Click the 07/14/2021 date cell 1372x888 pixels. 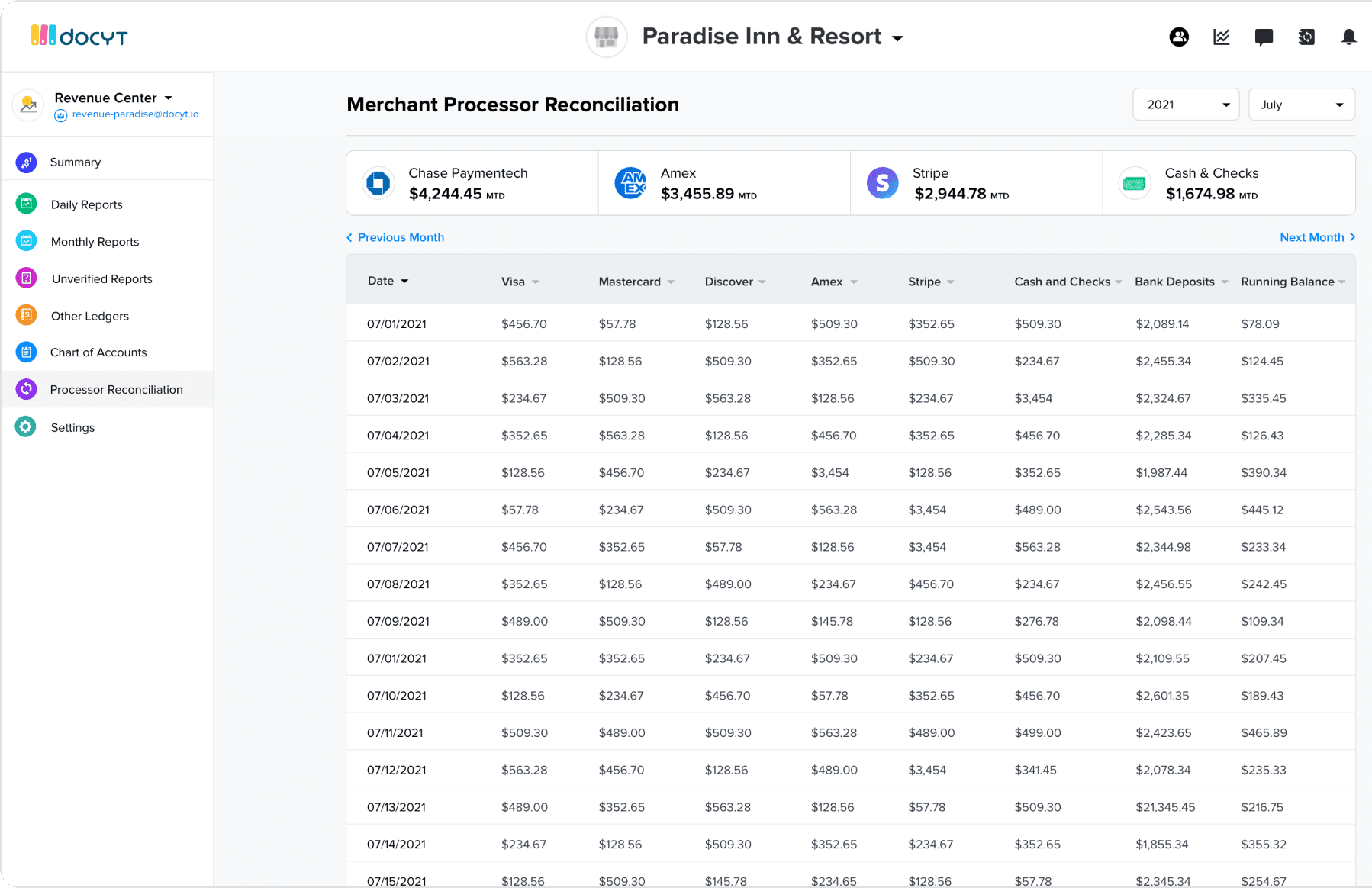pos(396,845)
